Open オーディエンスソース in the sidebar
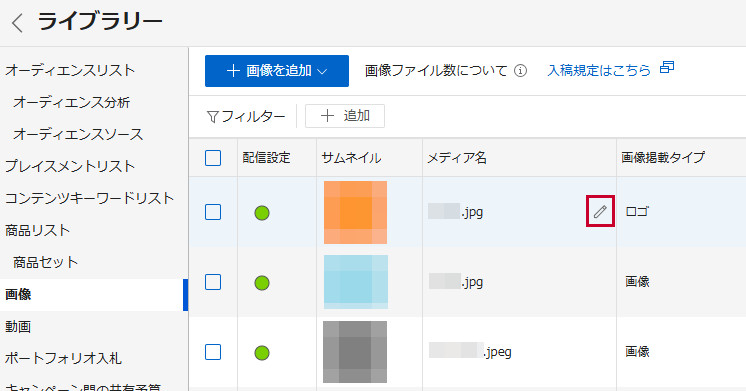 click(x=79, y=134)
